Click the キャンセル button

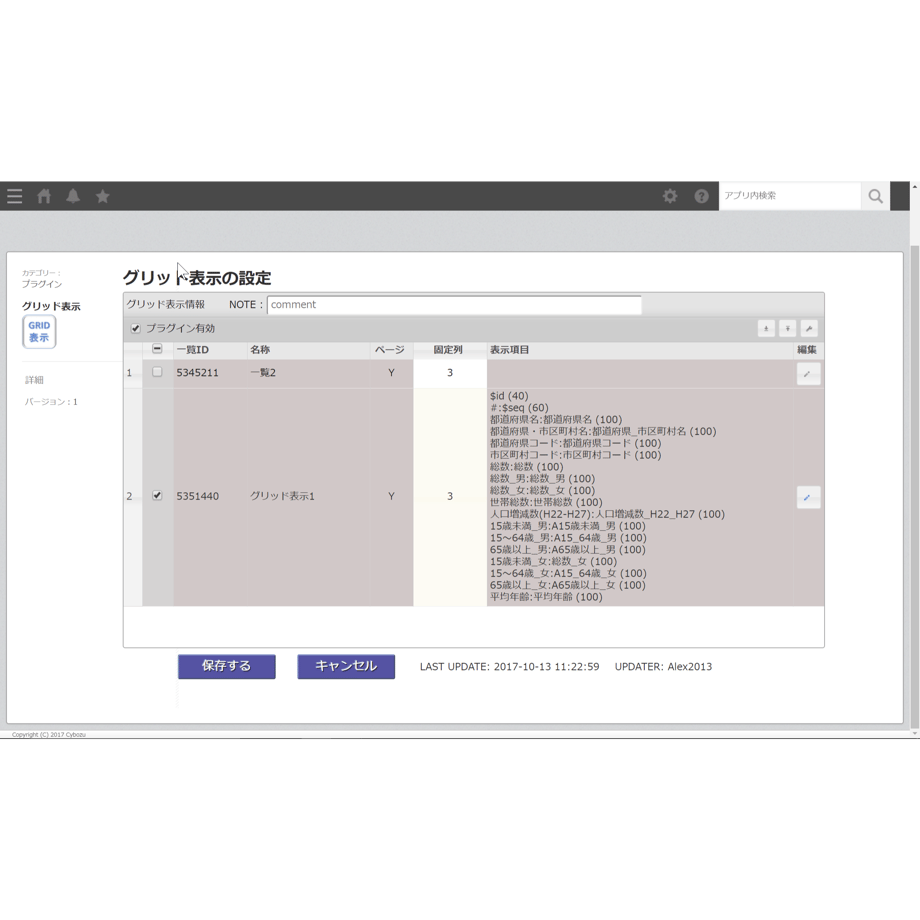coord(346,667)
